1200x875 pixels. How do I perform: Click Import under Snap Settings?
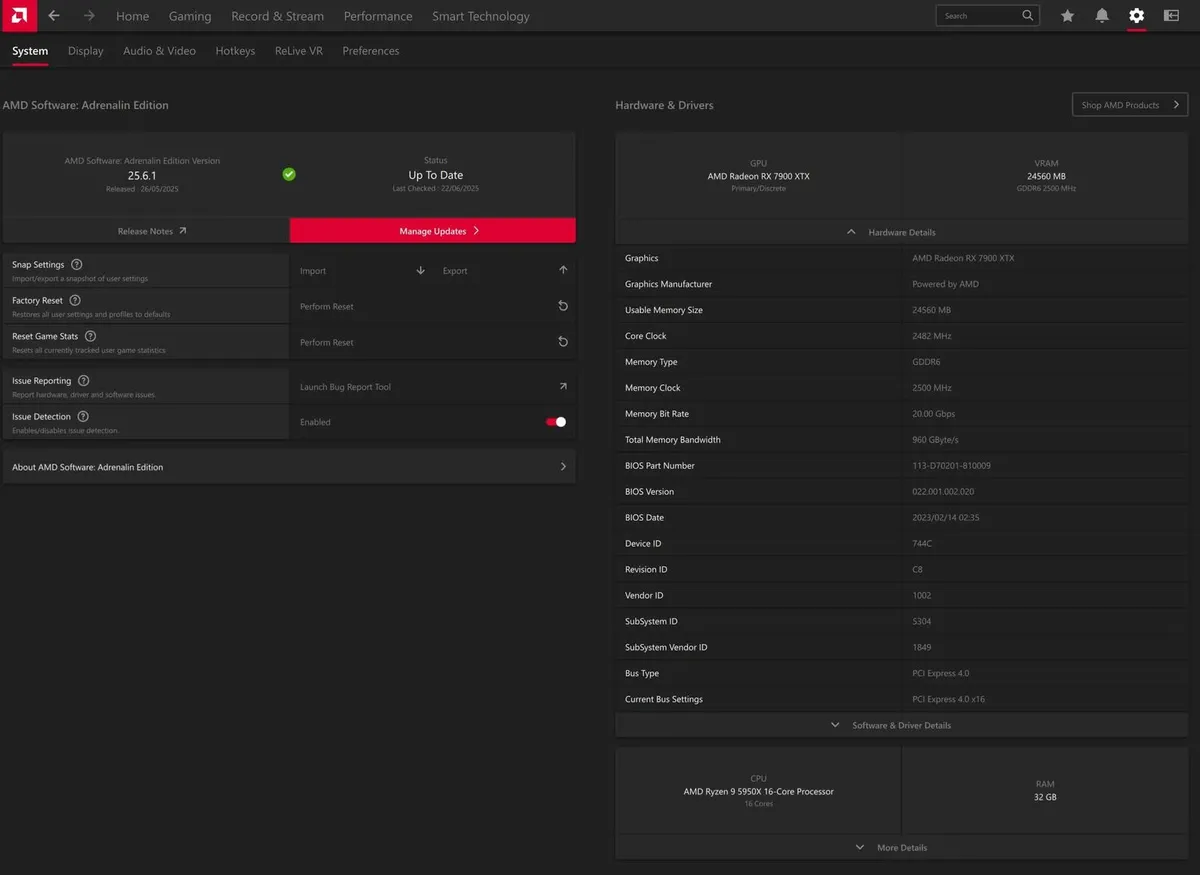[313, 271]
